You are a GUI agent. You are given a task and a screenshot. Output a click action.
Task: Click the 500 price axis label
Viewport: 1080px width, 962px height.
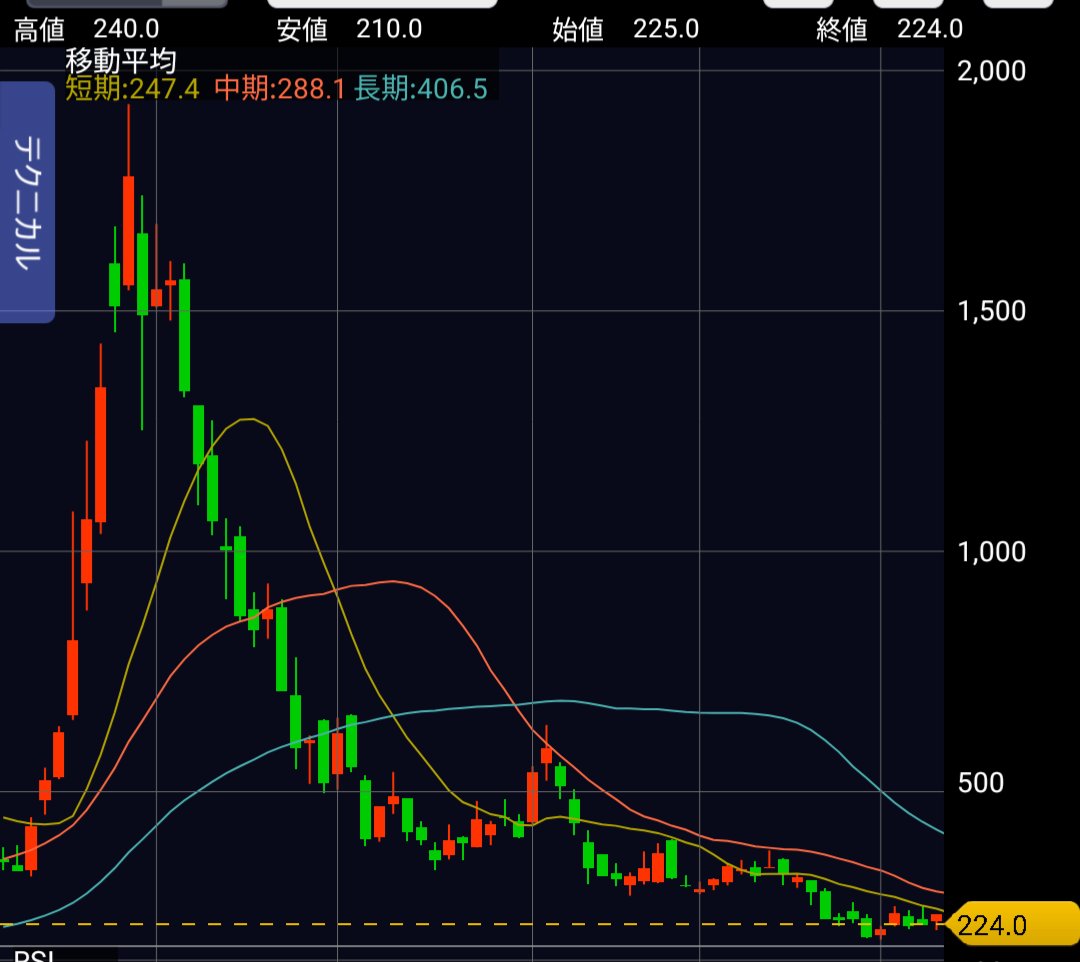[x=981, y=783]
